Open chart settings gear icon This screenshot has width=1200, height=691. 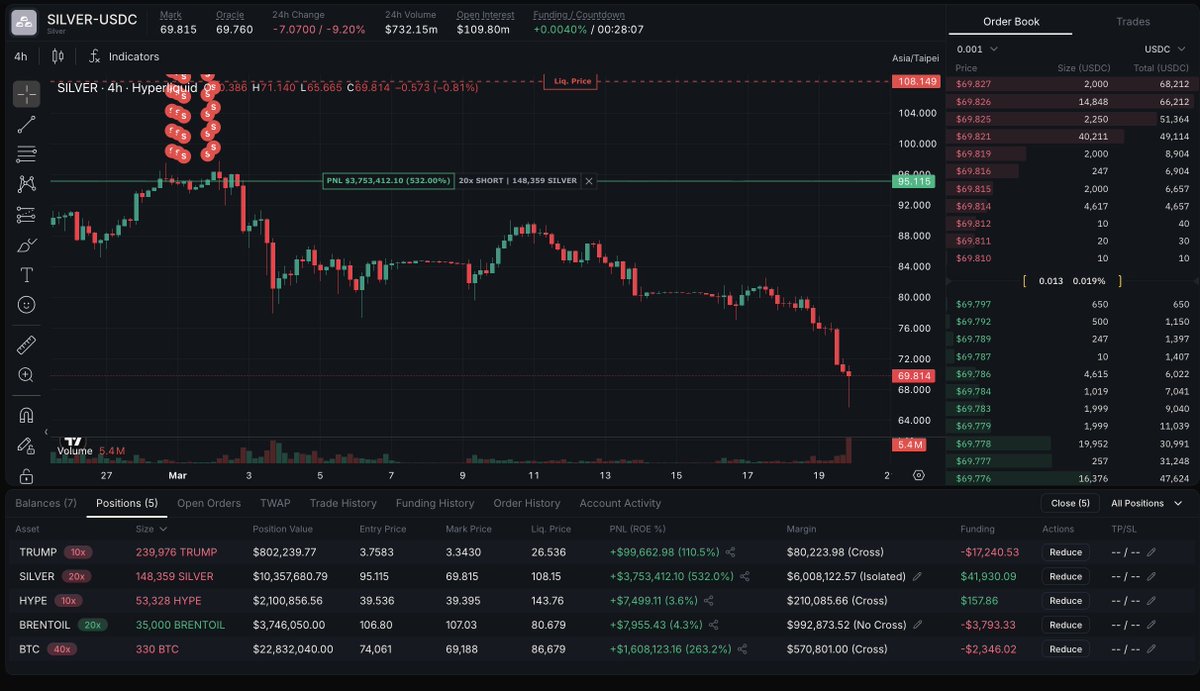pos(919,475)
